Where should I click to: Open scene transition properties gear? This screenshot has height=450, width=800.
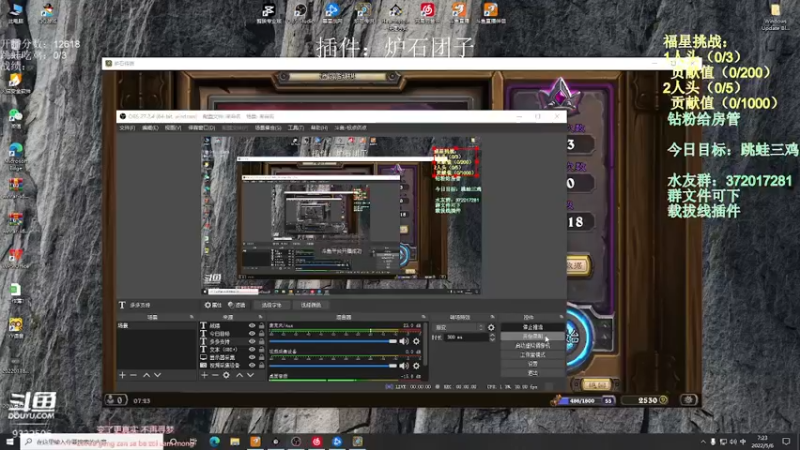(491, 328)
